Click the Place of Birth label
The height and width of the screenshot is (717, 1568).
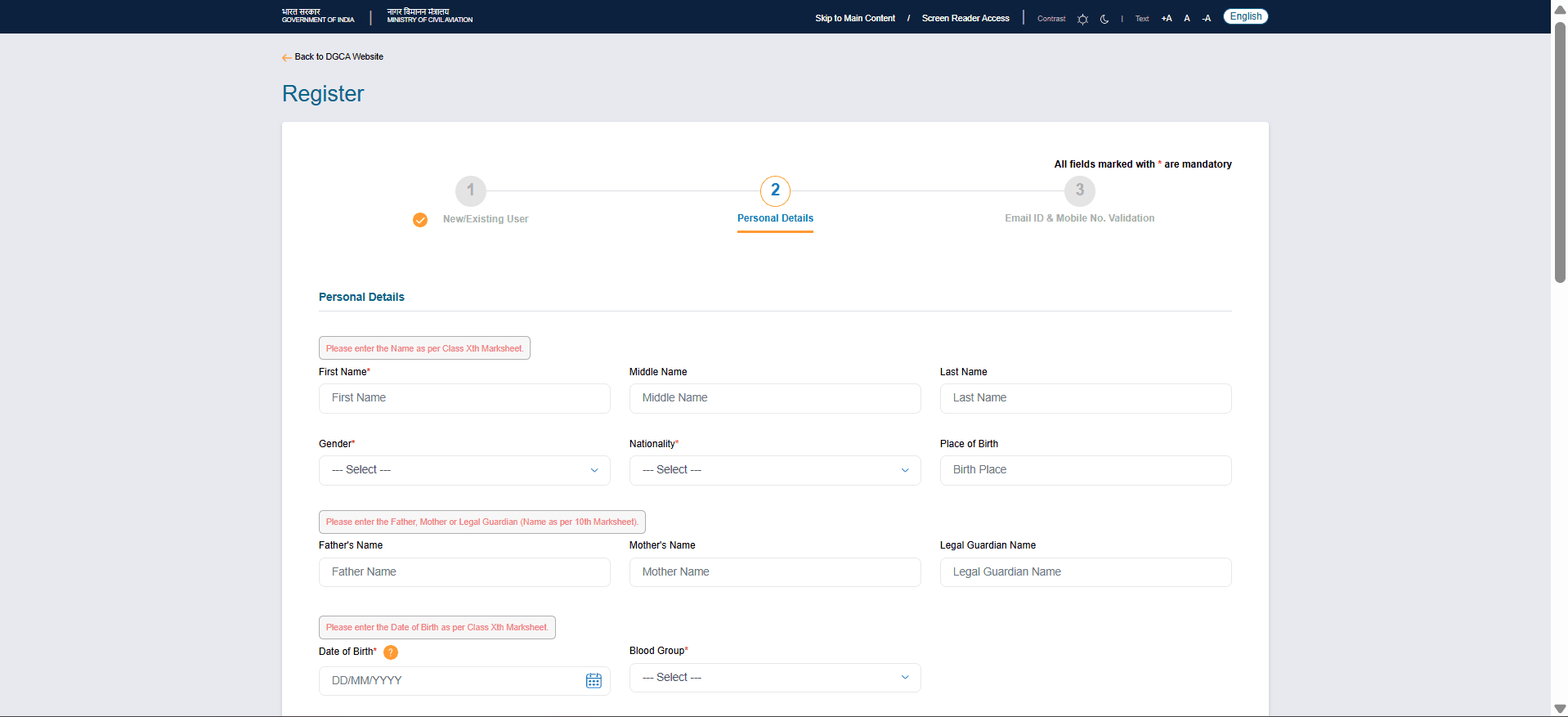(969, 444)
